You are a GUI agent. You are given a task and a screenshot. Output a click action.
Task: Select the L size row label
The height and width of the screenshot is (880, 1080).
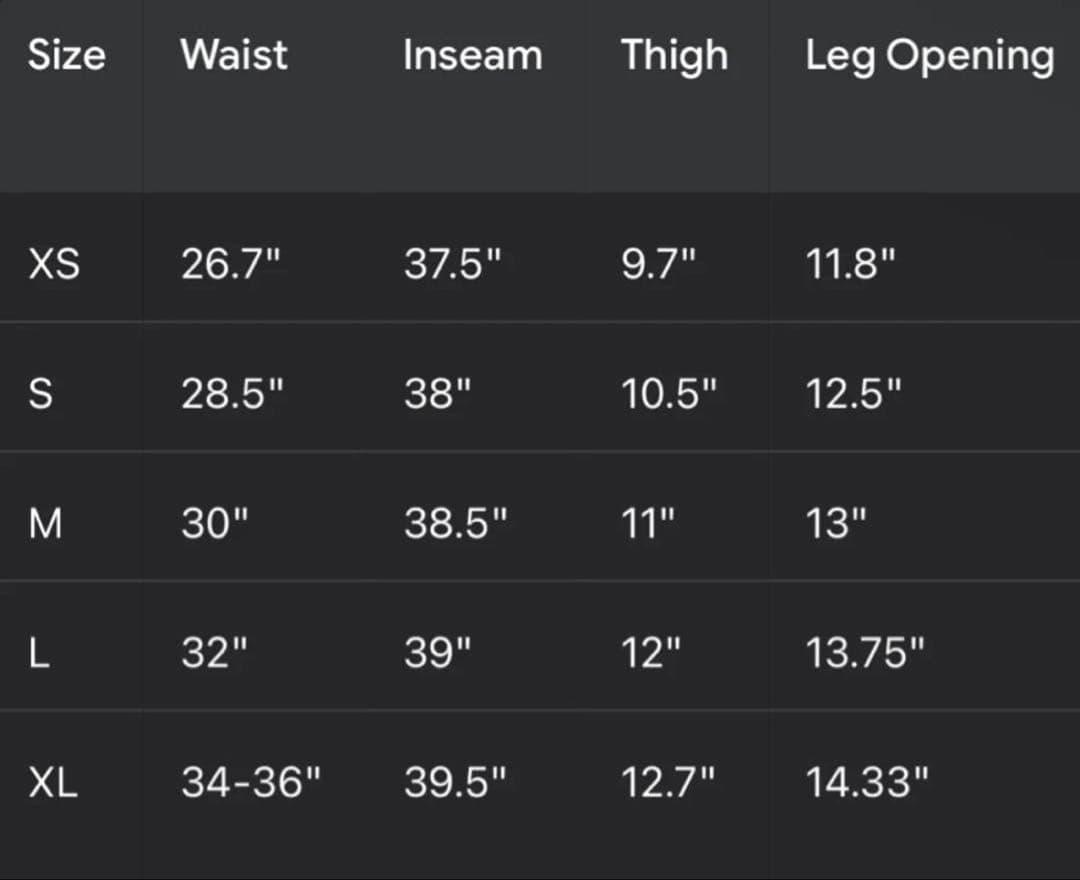(x=38, y=653)
